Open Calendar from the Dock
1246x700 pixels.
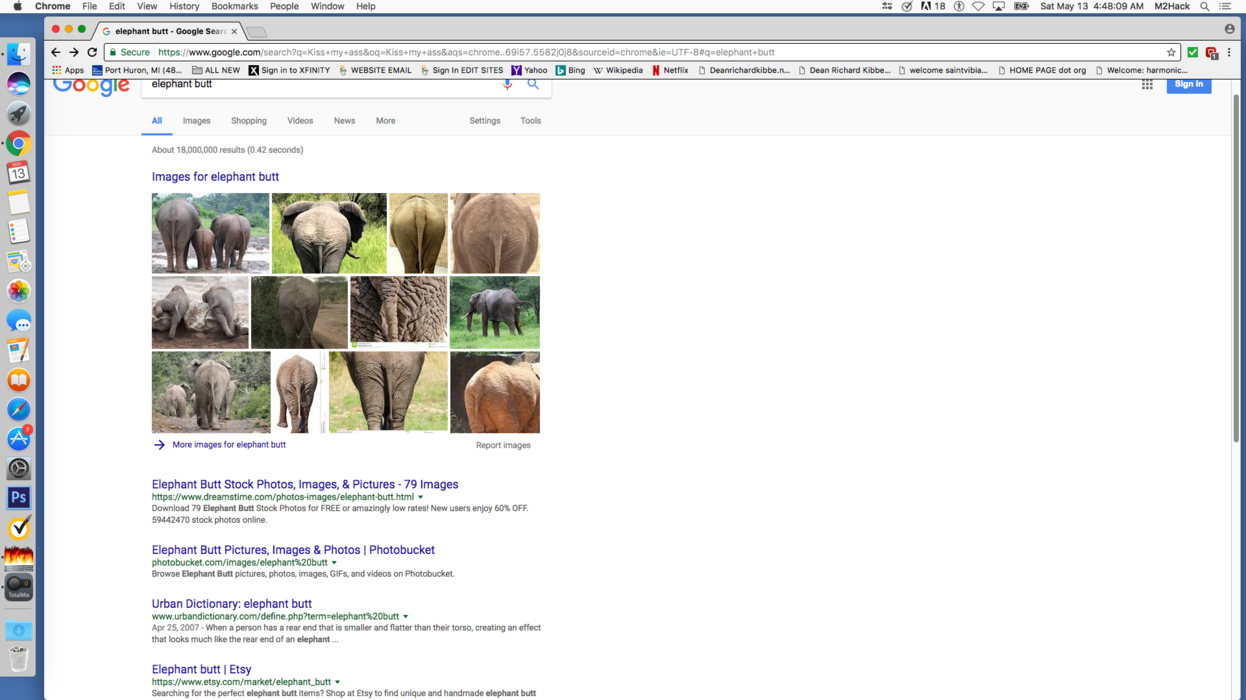[x=19, y=173]
